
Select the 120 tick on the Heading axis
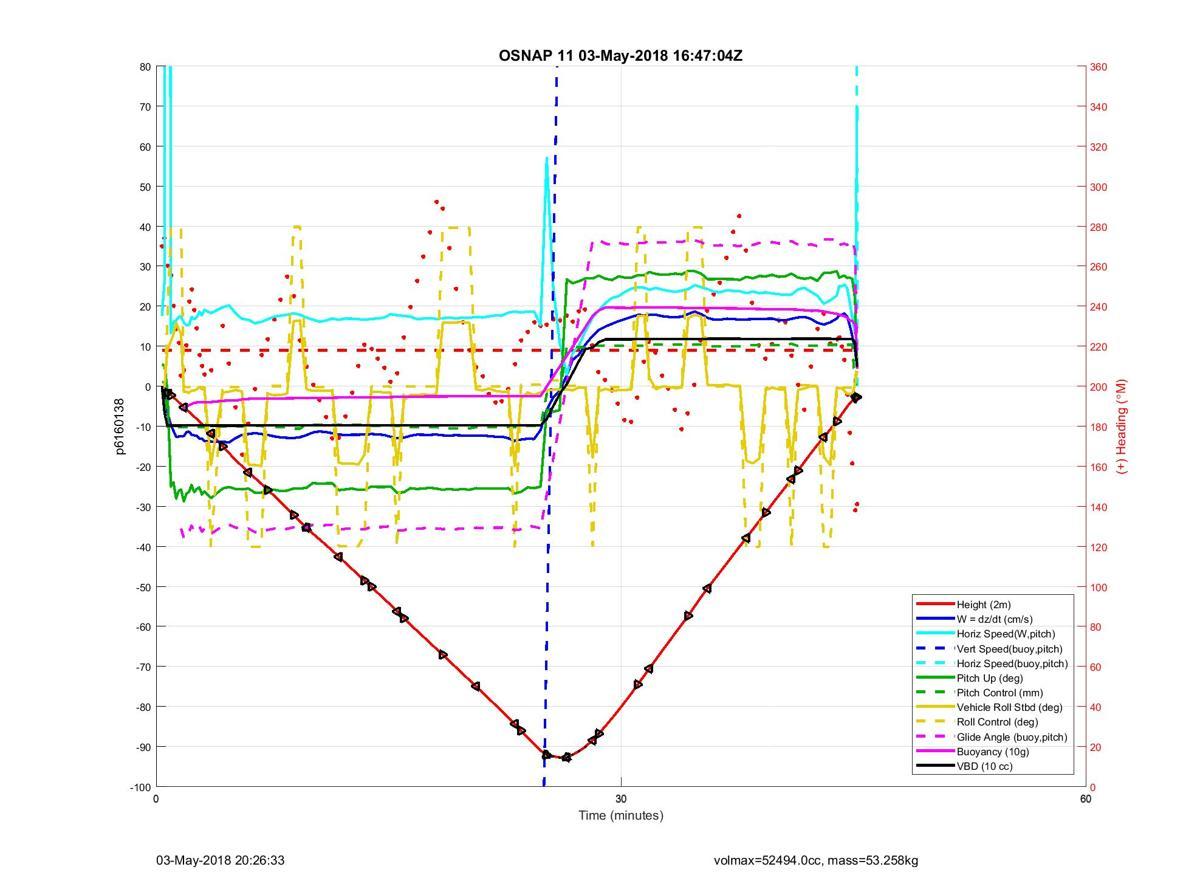[x=1099, y=547]
